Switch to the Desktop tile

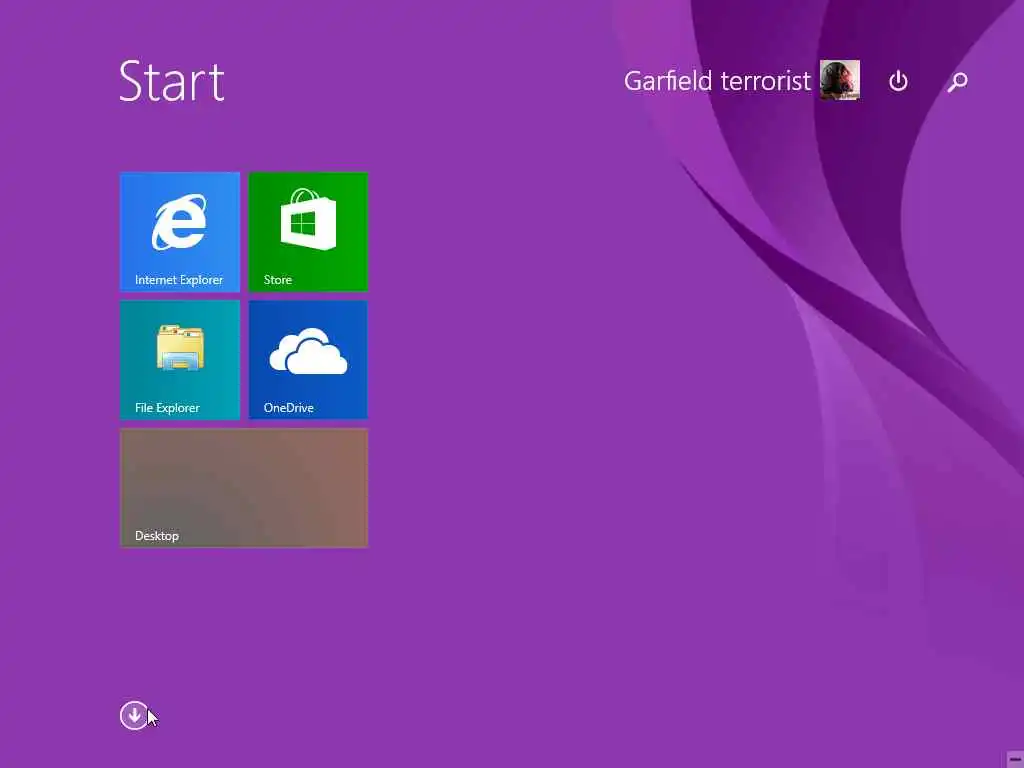244,488
